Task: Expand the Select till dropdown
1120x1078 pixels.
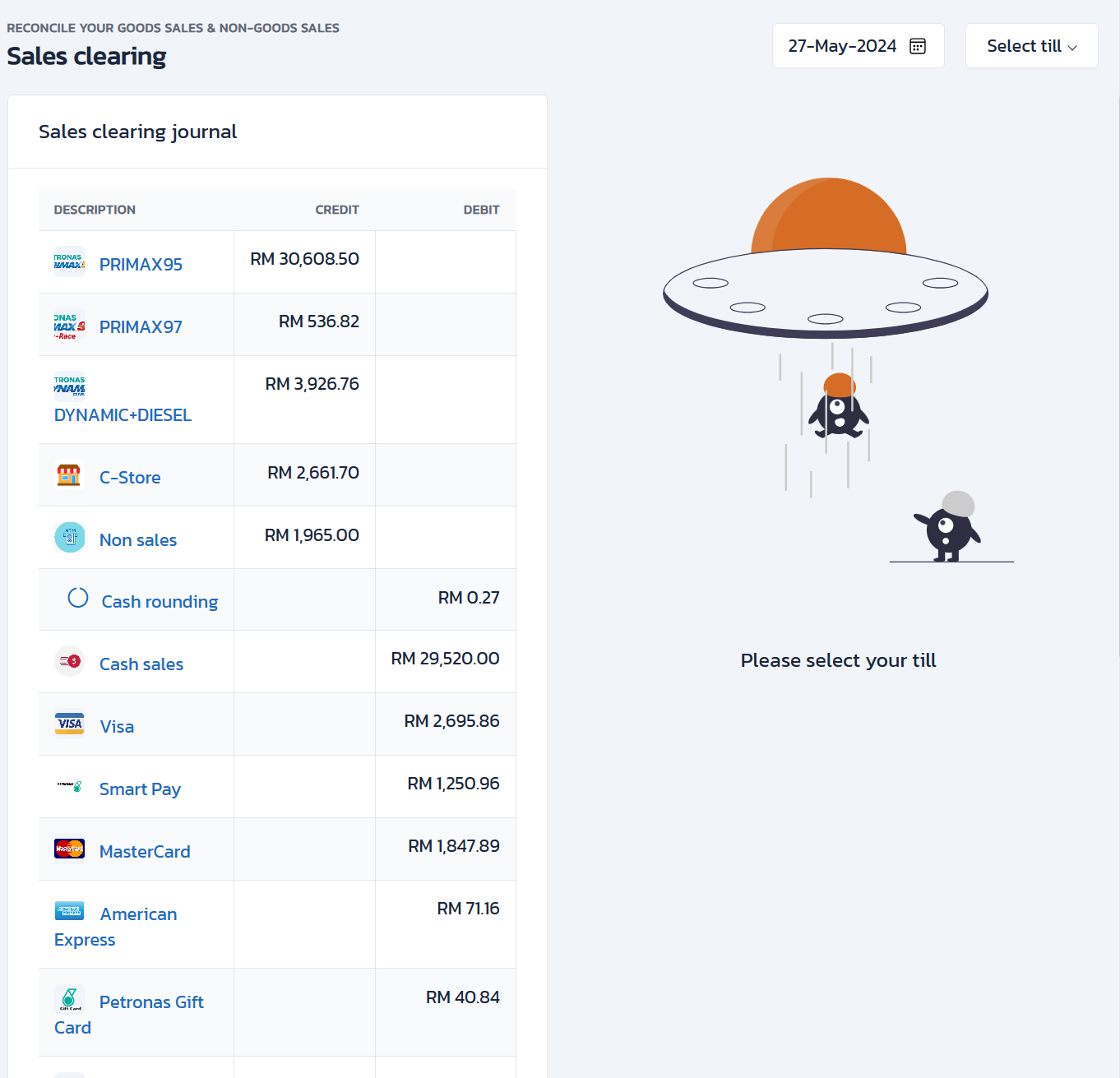Action: coord(1031,46)
